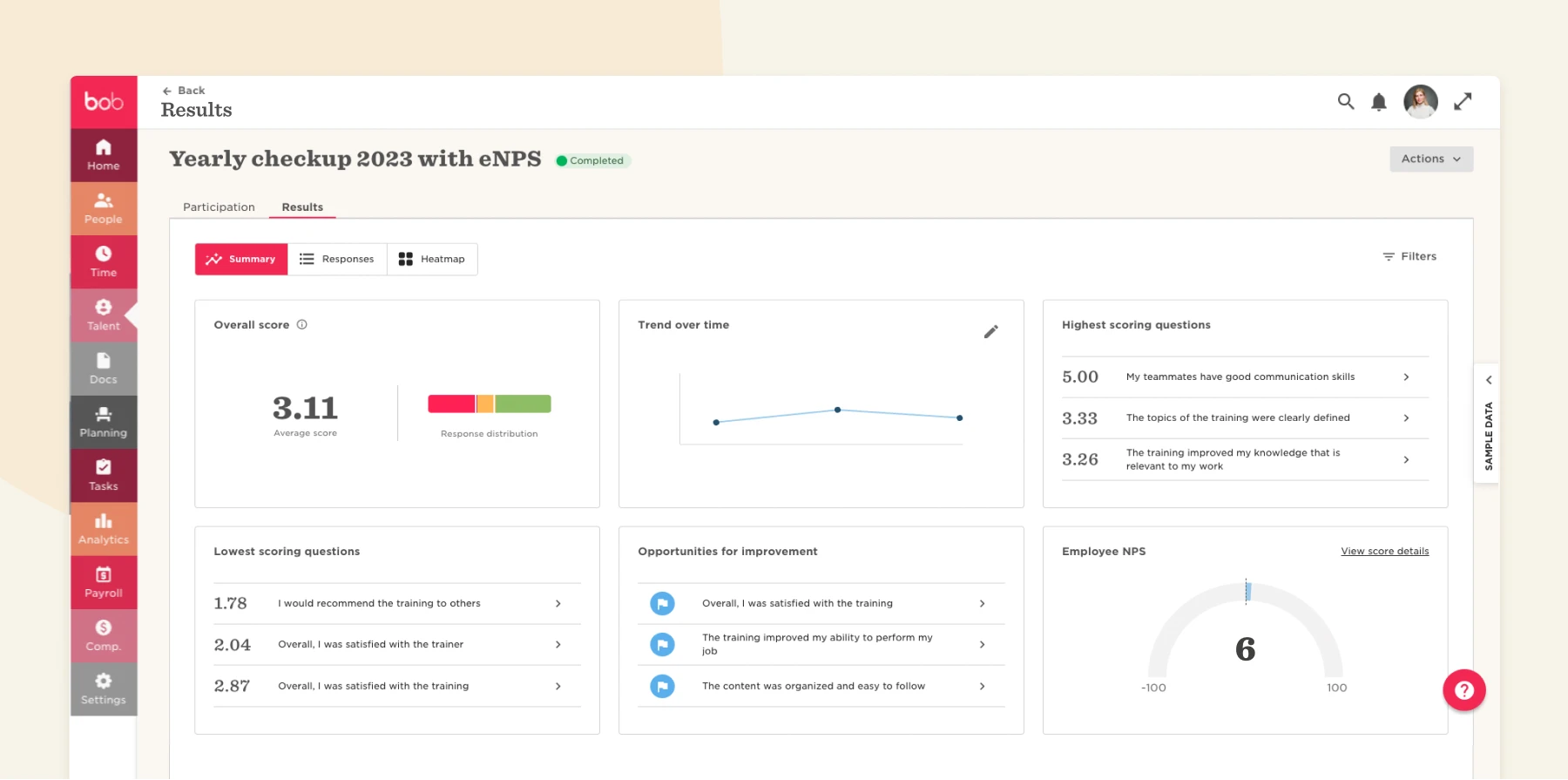Expand 'satisfied with the trainer' chevron
The width and height of the screenshot is (1568, 780).
(x=558, y=645)
